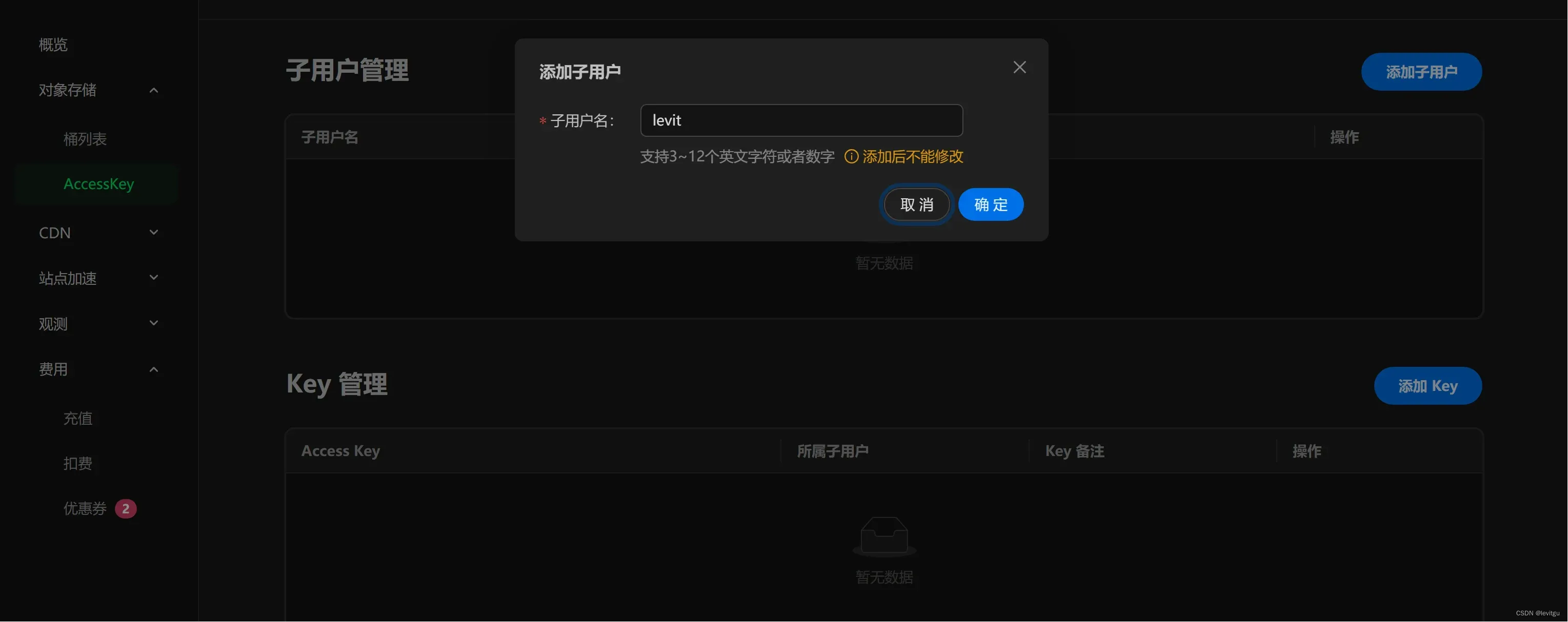
Task: Expand the CDN sidebar section
Action: point(154,233)
